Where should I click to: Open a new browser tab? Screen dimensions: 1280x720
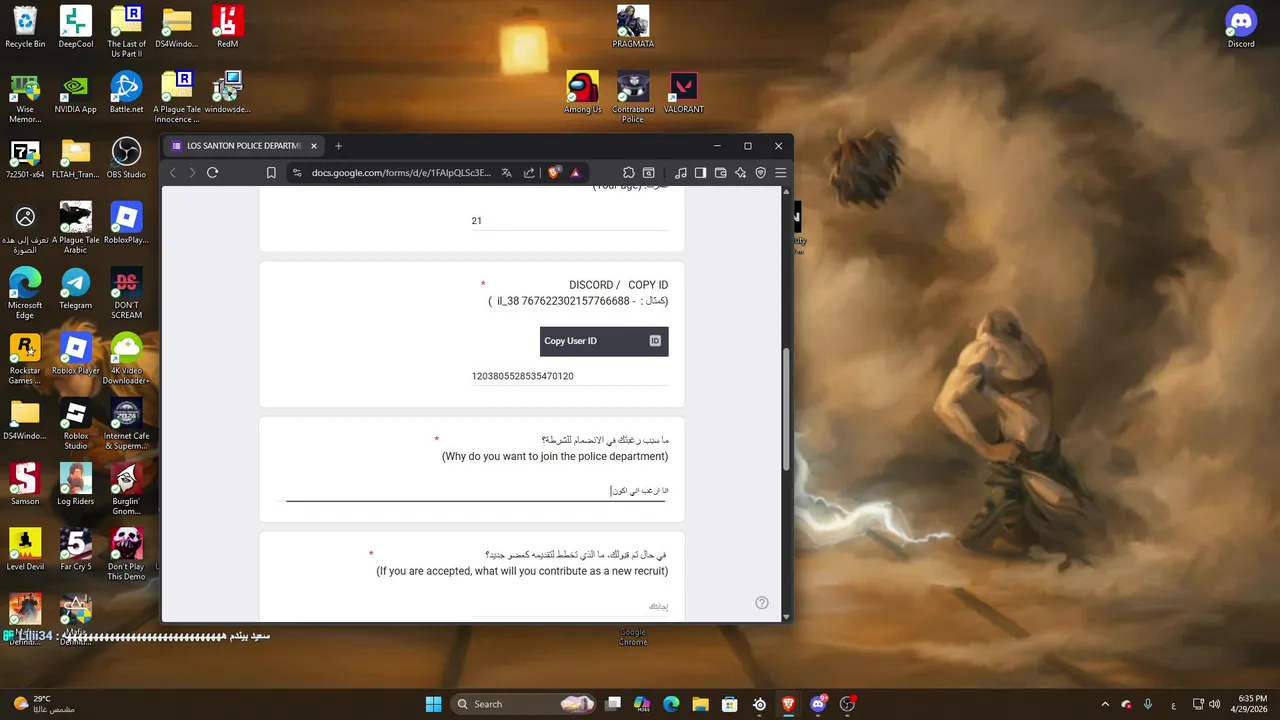pyautogui.click(x=338, y=146)
